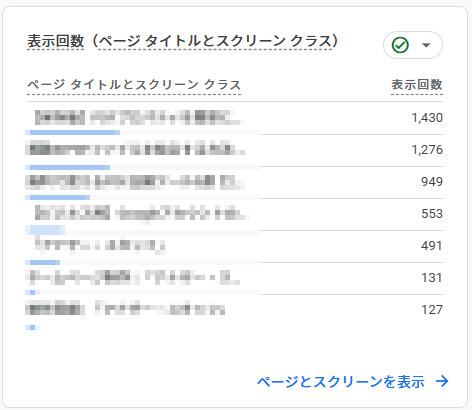
Task: Select the blurred page title with 949 views
Action: pos(135,182)
